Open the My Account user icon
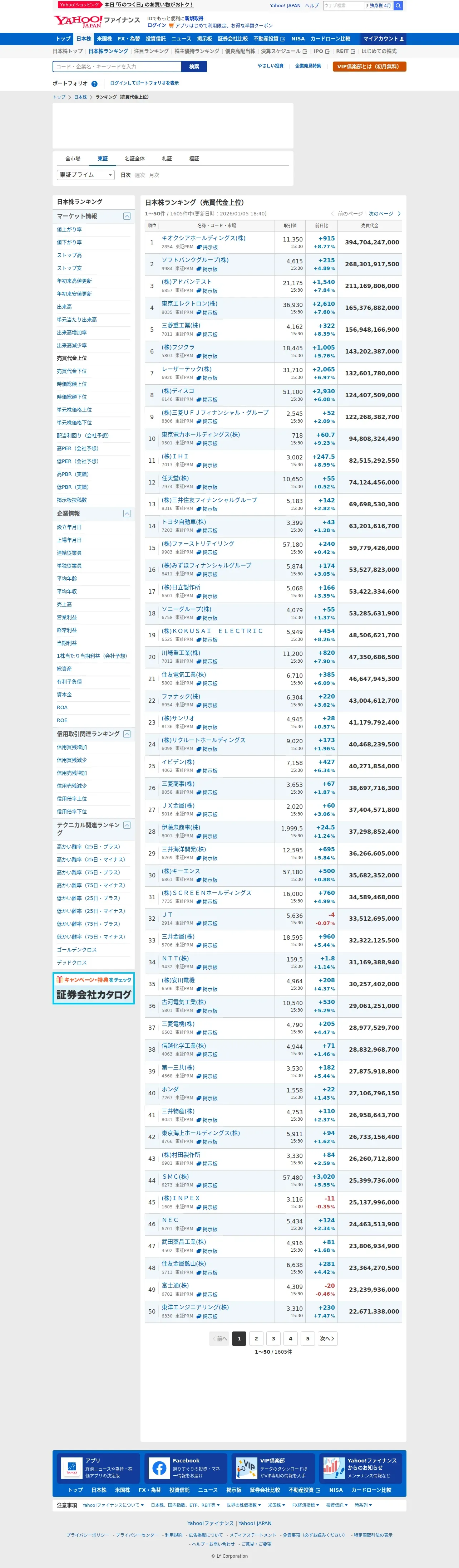This screenshot has width=459, height=1568. coord(401,39)
